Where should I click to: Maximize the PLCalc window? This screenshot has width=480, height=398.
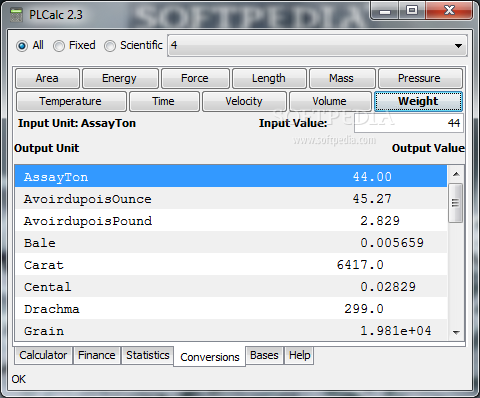coord(412,11)
